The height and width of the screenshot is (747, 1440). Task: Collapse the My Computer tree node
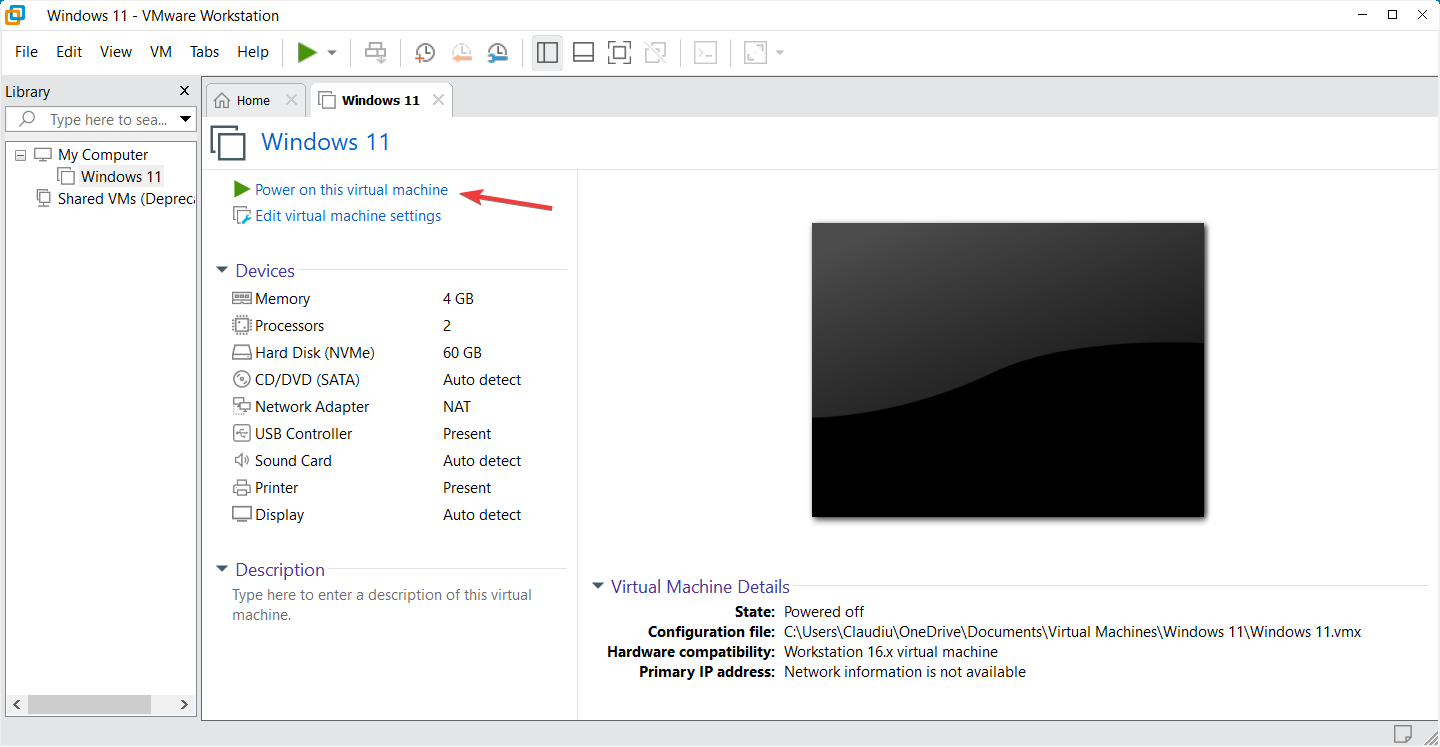(x=20, y=155)
